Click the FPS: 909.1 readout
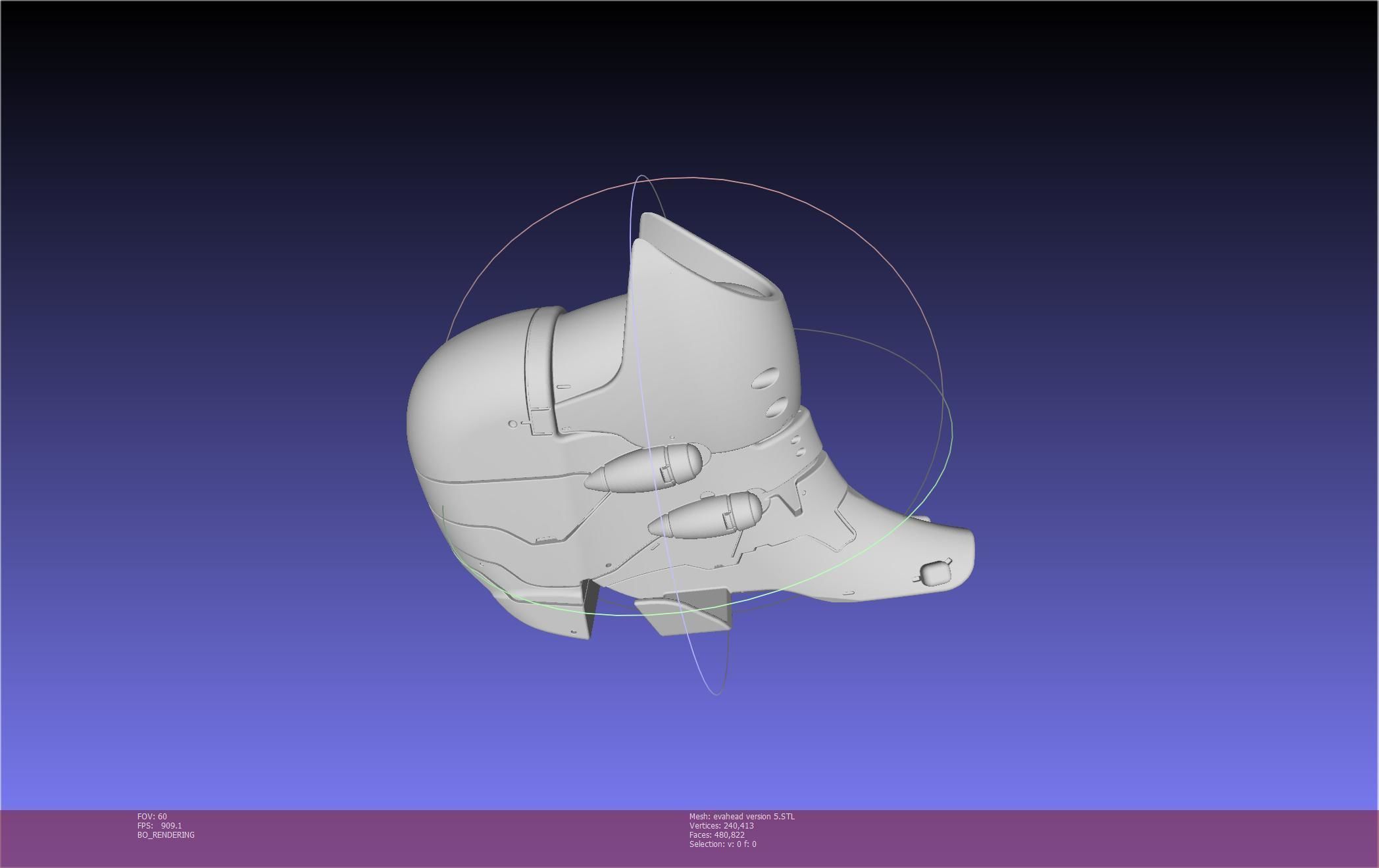The image size is (1379, 868). (159, 825)
